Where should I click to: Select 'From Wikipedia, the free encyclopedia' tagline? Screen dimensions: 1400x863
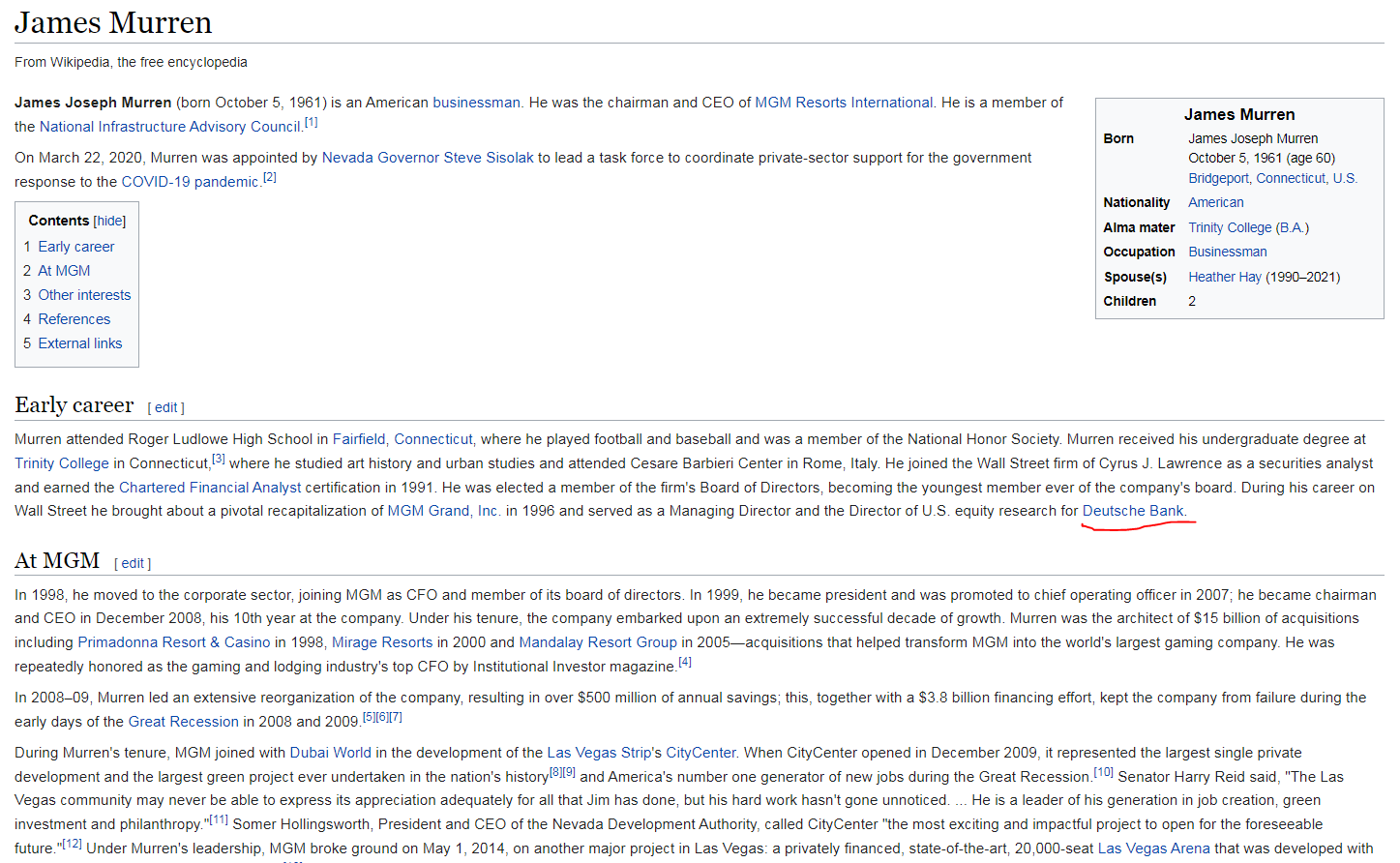coord(131,62)
